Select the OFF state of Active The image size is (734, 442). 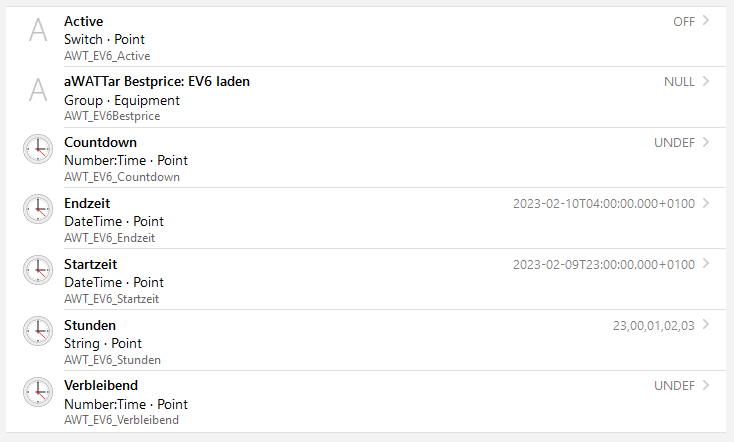684,22
